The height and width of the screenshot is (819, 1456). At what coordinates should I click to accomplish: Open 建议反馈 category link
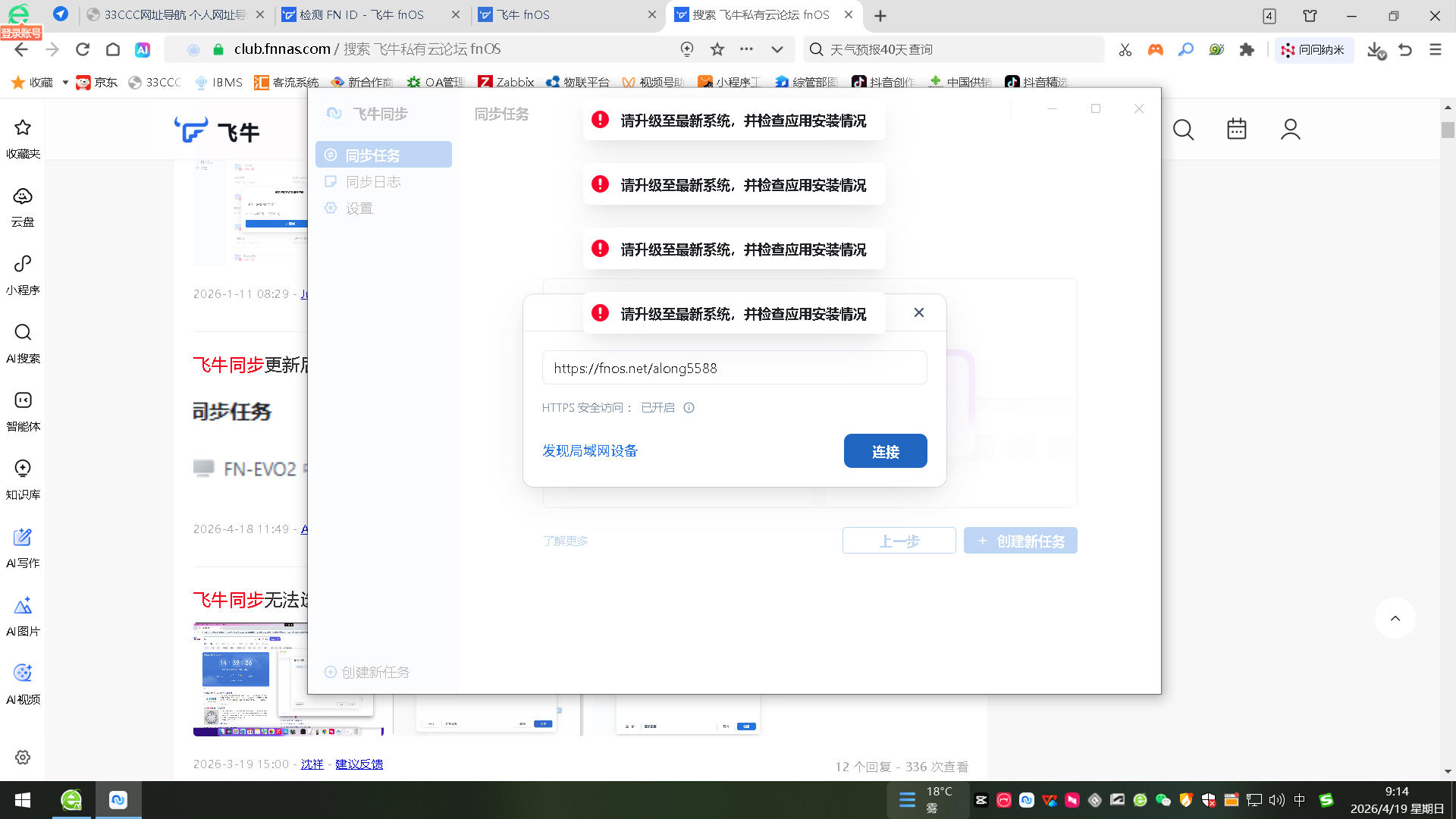[x=359, y=764]
